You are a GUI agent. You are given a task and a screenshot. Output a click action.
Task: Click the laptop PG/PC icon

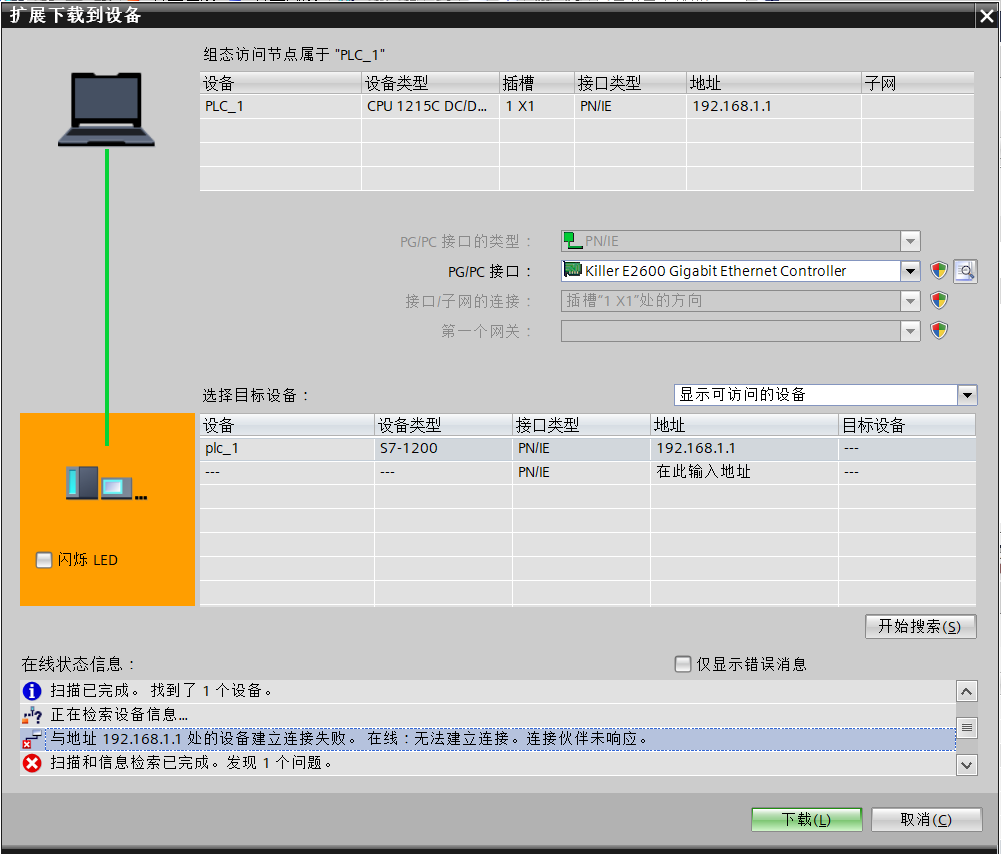(x=106, y=110)
